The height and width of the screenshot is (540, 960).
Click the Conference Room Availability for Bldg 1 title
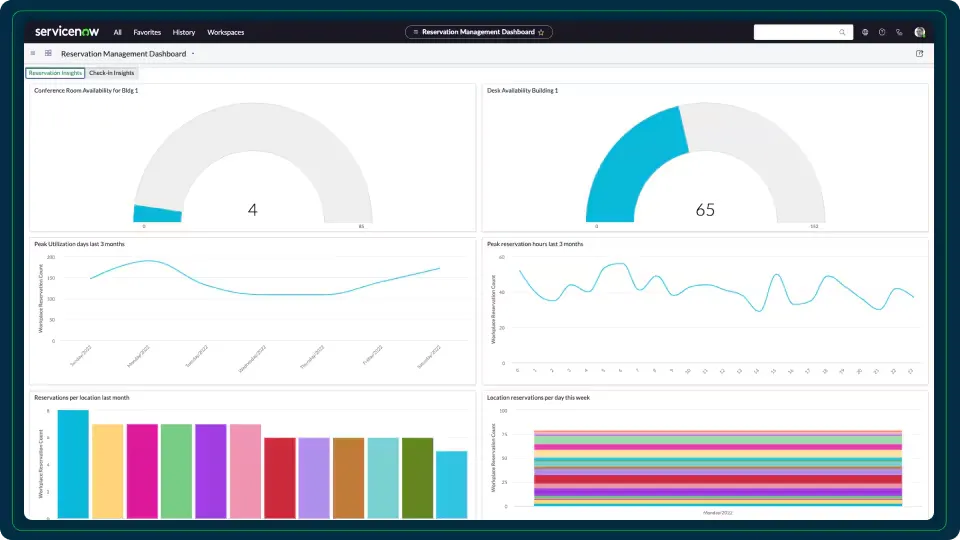[86, 91]
